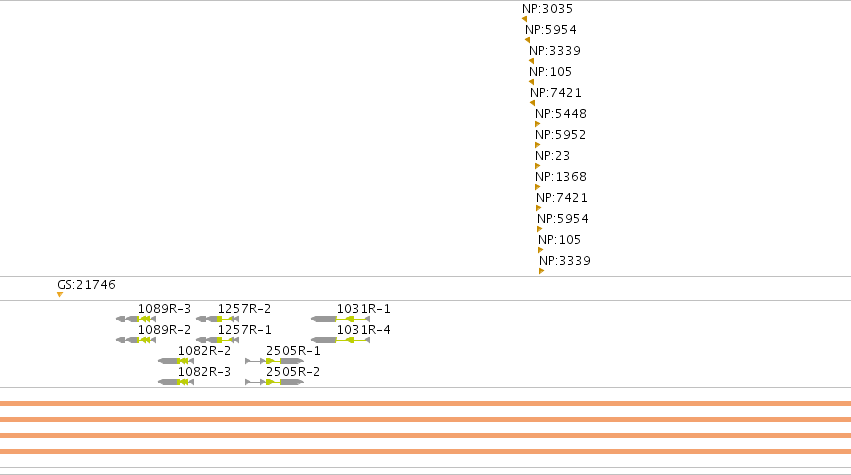Open the NP:1368 feature label
The width and height of the screenshot is (851, 475).
pos(561,176)
